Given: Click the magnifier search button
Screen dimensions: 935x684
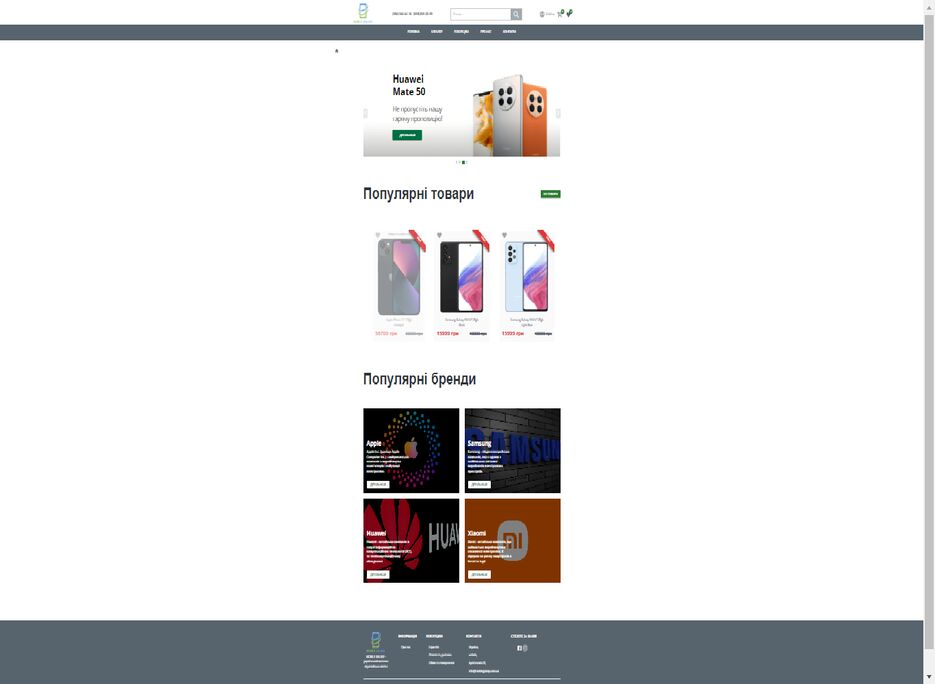Looking at the screenshot, I should [x=516, y=14].
